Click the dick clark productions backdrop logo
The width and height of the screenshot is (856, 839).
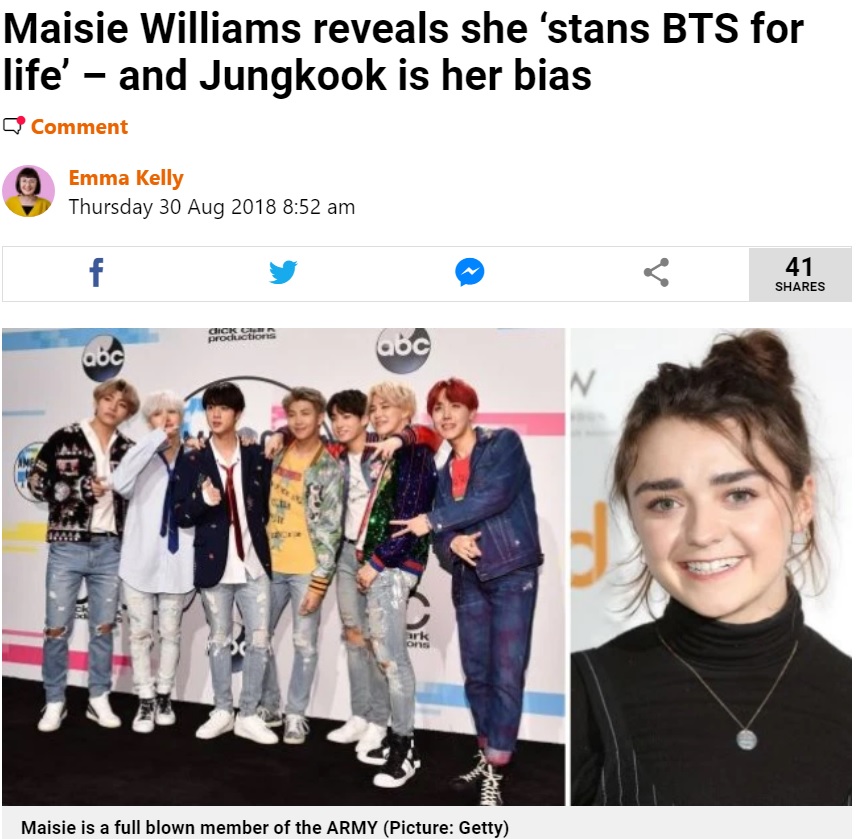tap(242, 334)
